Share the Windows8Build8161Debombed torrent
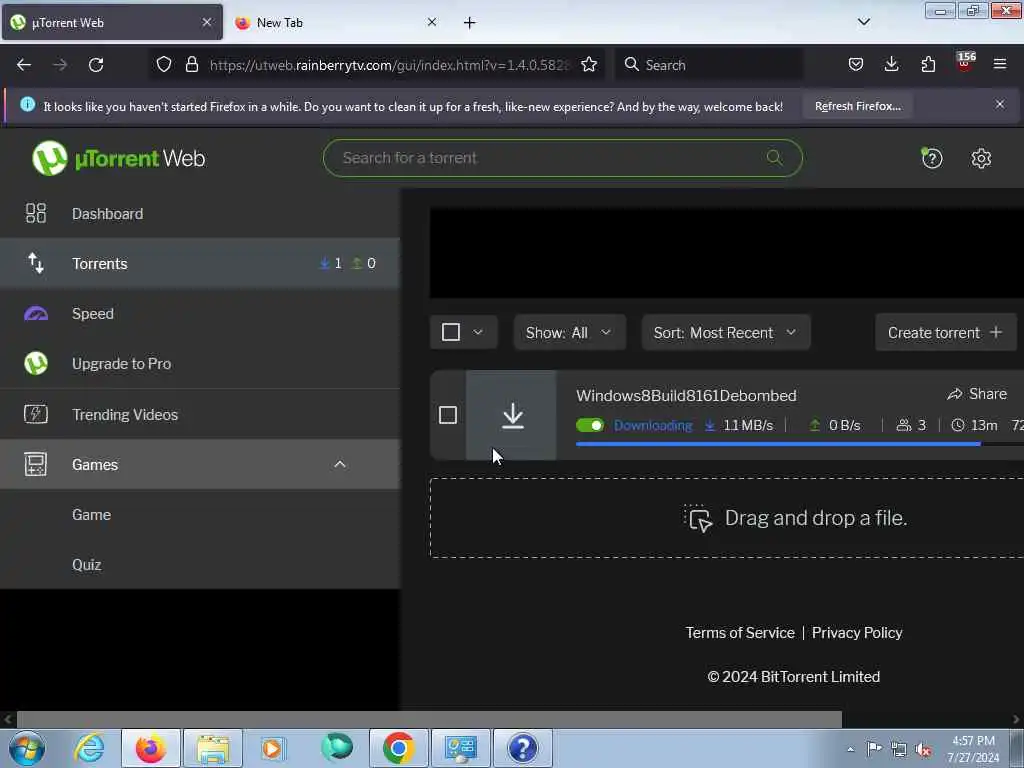Image resolution: width=1024 pixels, height=768 pixels. pos(977,394)
